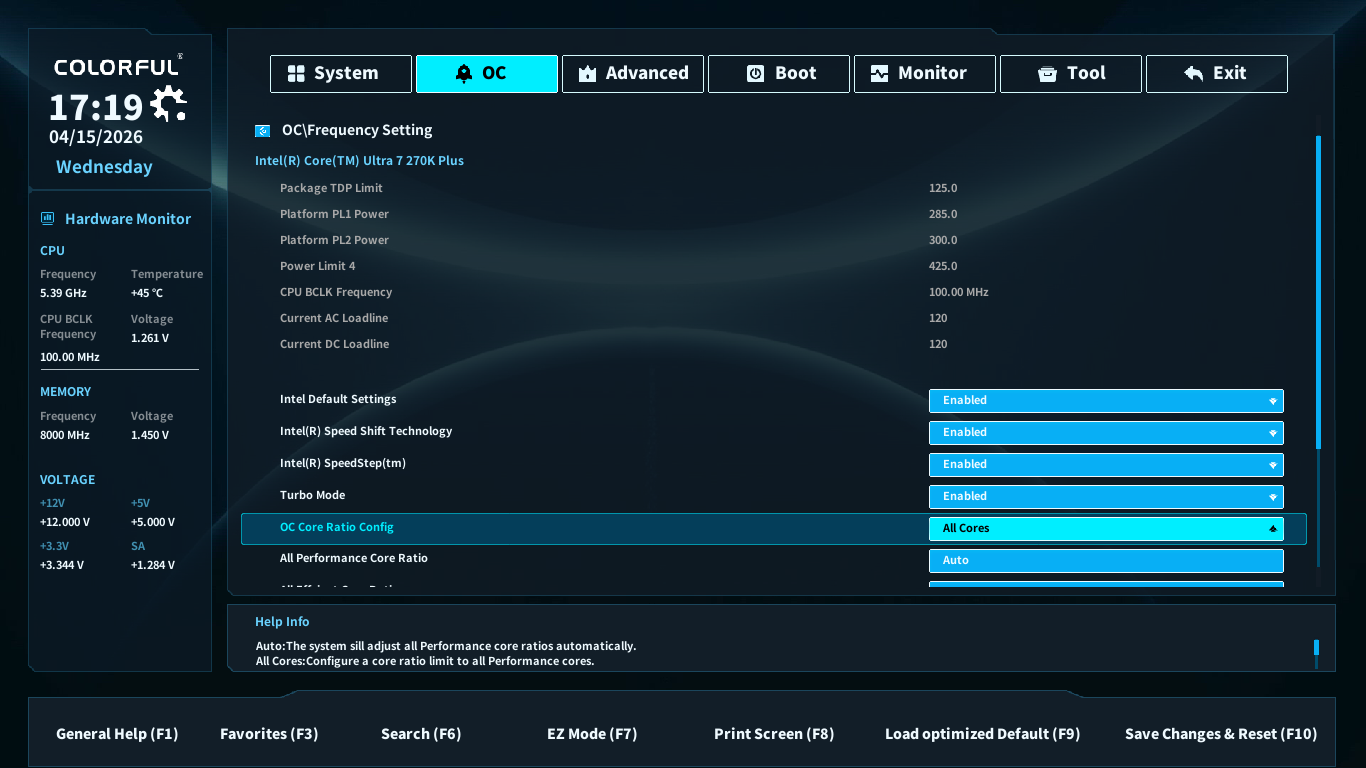Click the settings list vertical scrollbar

click(x=1318, y=292)
